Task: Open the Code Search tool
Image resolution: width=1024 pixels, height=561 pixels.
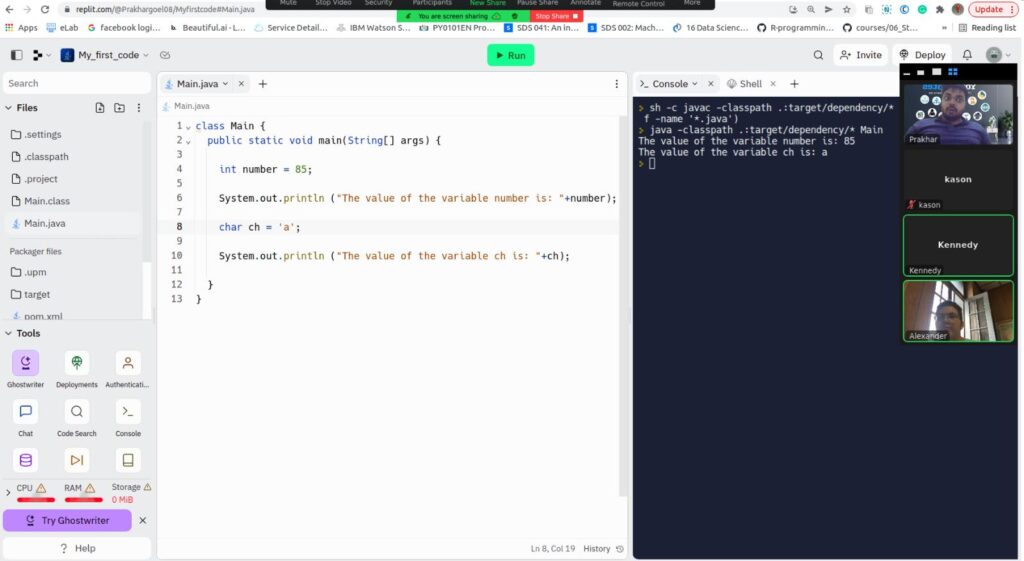Action: pos(77,412)
